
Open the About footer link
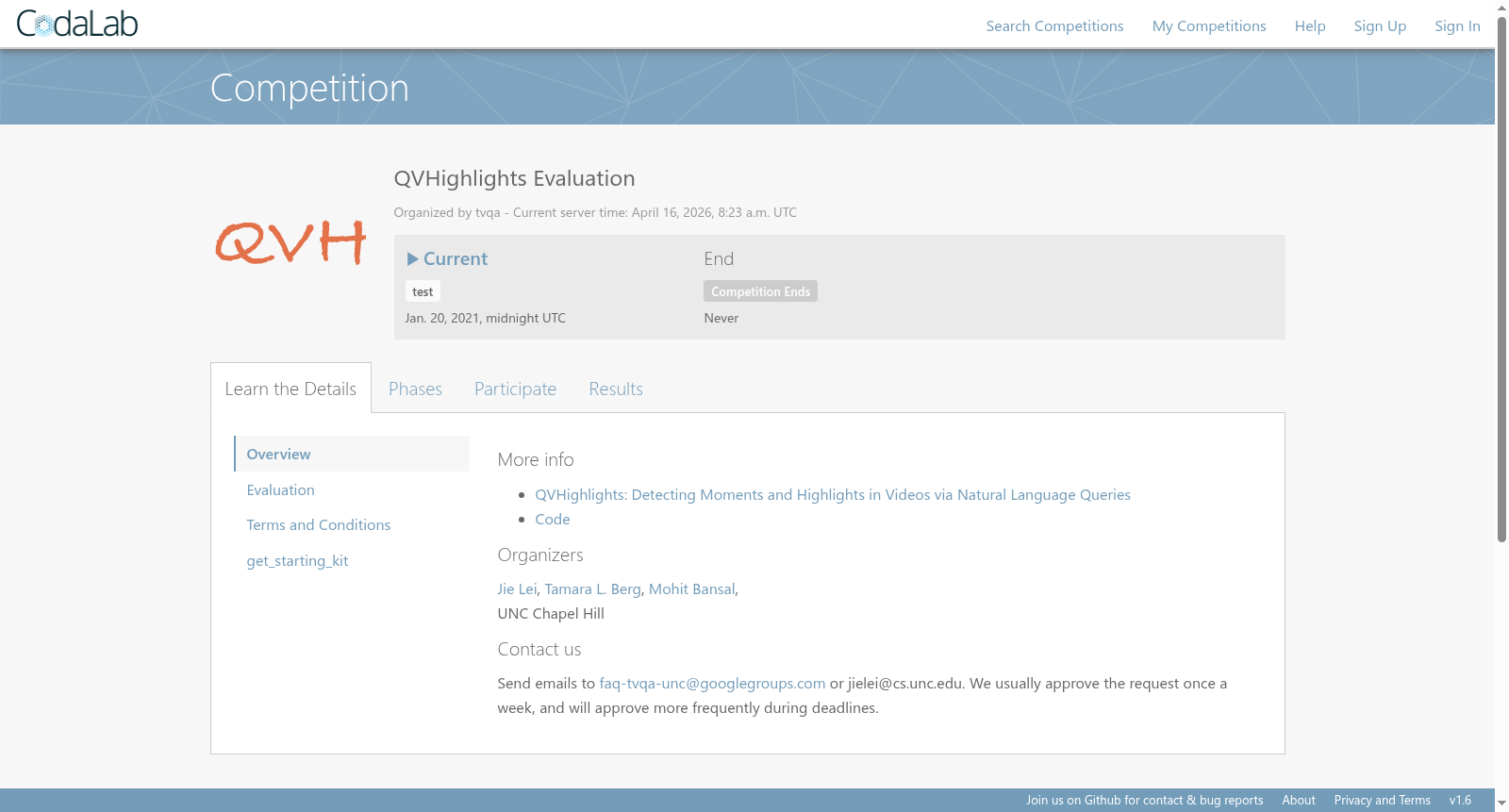tap(1299, 800)
